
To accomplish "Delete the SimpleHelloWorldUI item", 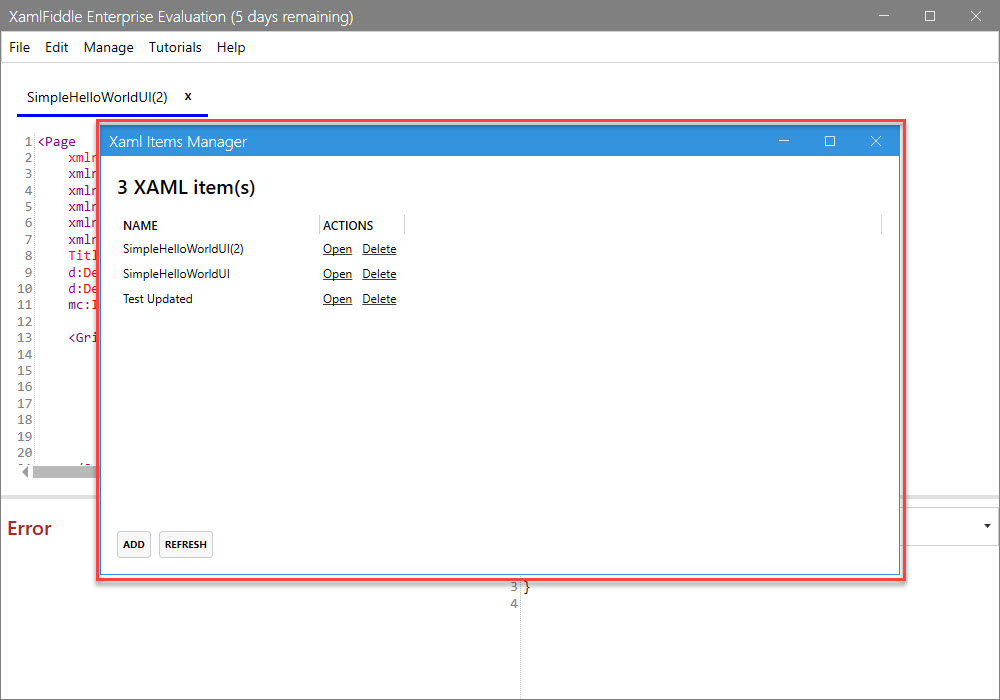I will [x=379, y=274].
